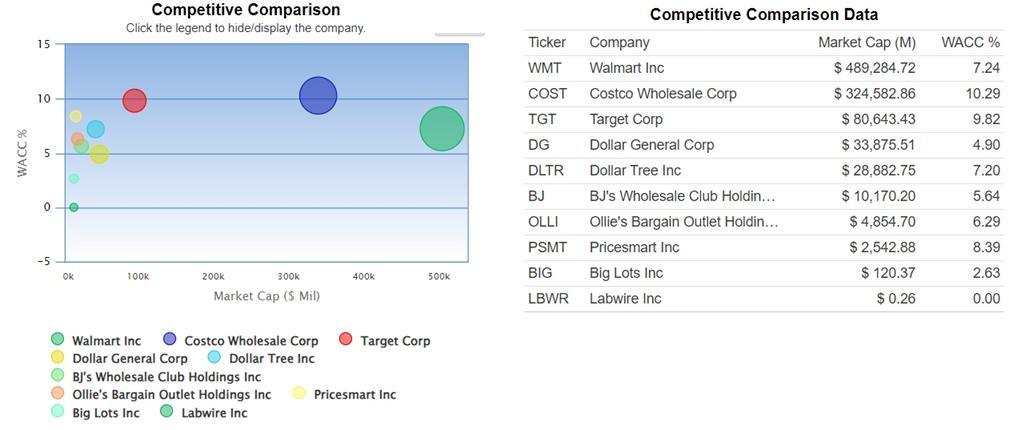Click the Costco Wholesale Corp blue legend circle

coord(169,340)
